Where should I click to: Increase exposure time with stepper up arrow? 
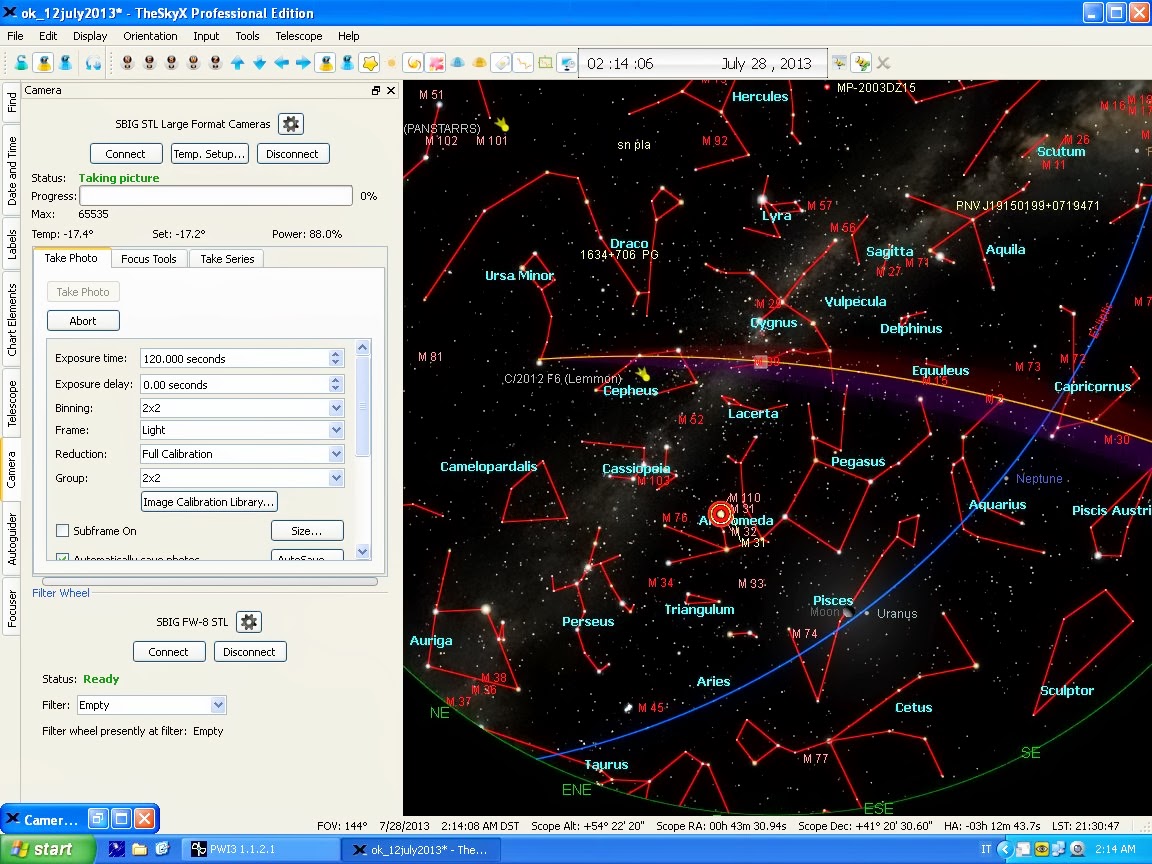336,354
